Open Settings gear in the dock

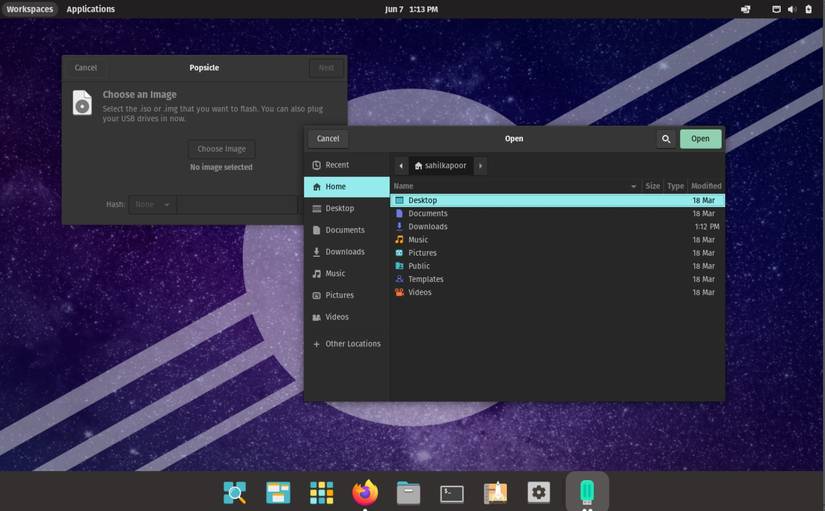click(539, 493)
